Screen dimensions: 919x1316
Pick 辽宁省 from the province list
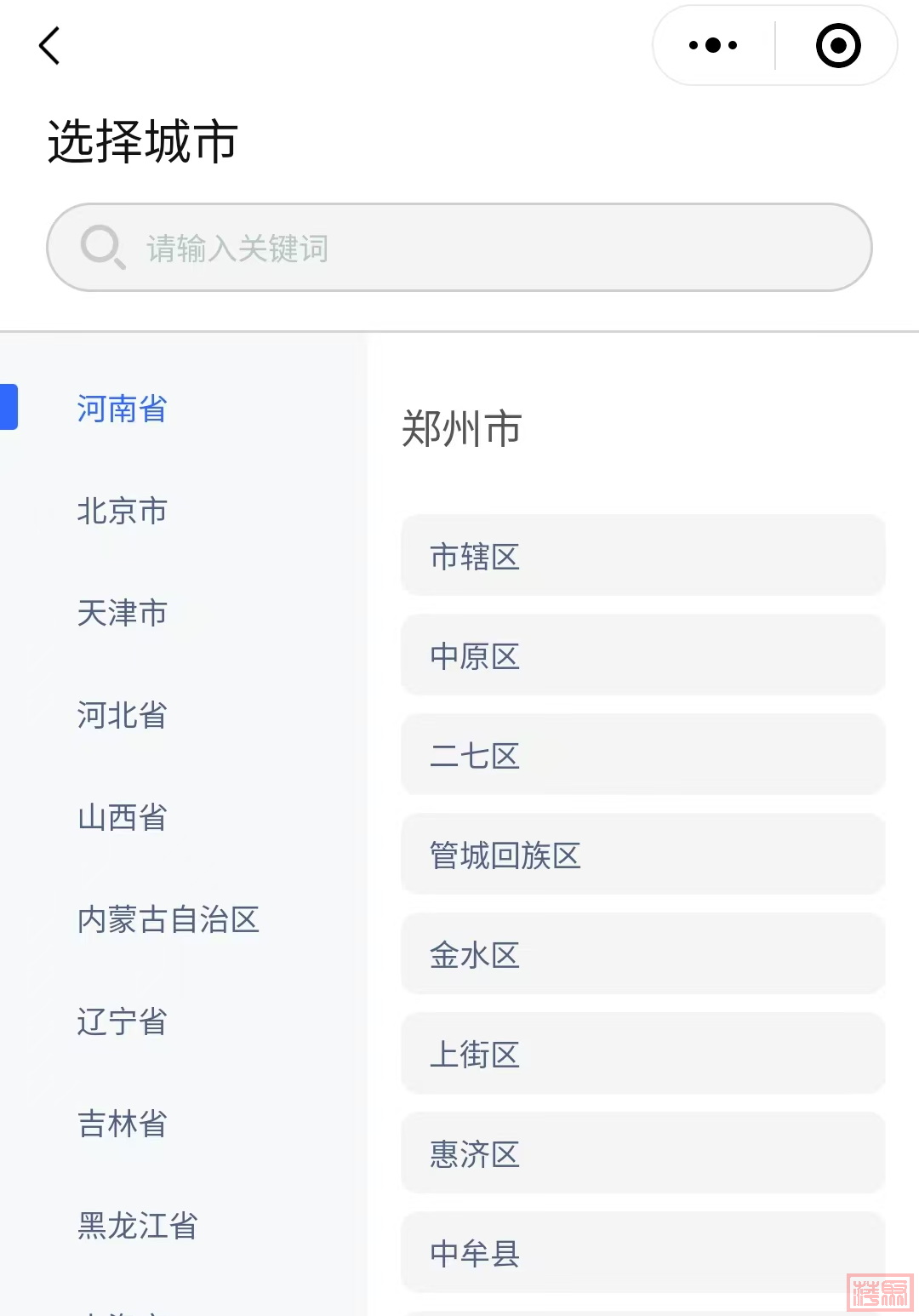(x=122, y=1021)
